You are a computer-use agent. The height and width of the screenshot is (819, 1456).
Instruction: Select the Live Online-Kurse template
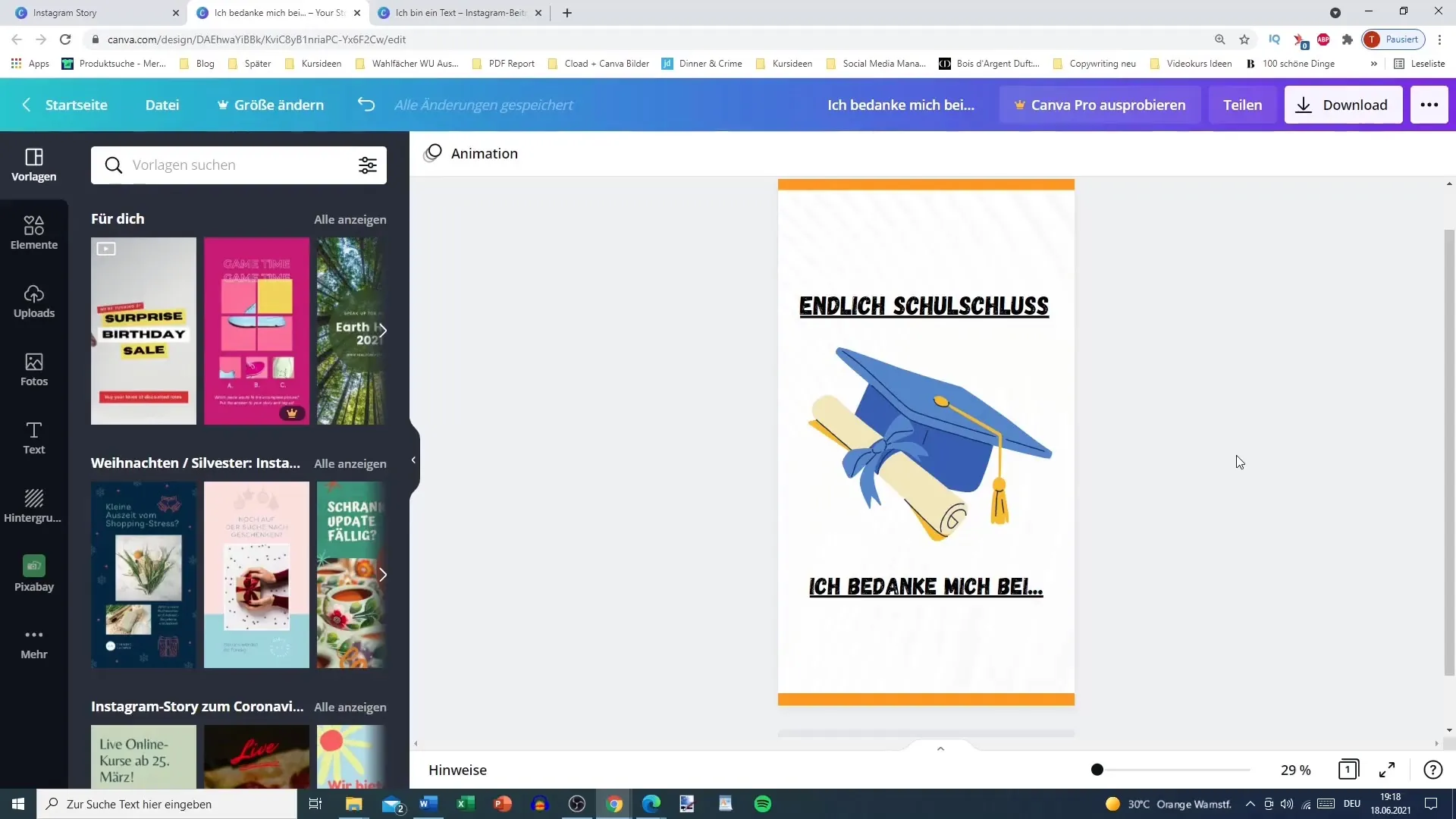coord(143,757)
